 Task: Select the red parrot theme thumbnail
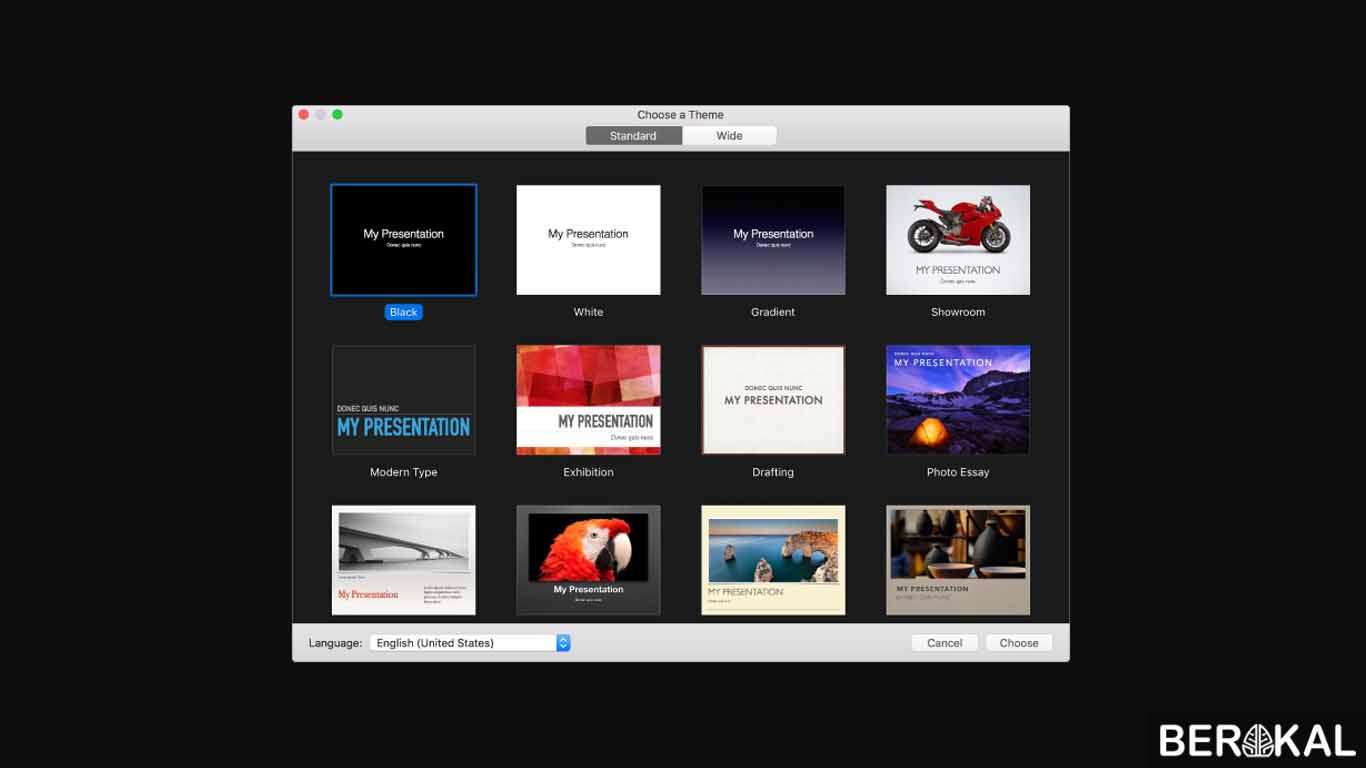588,560
